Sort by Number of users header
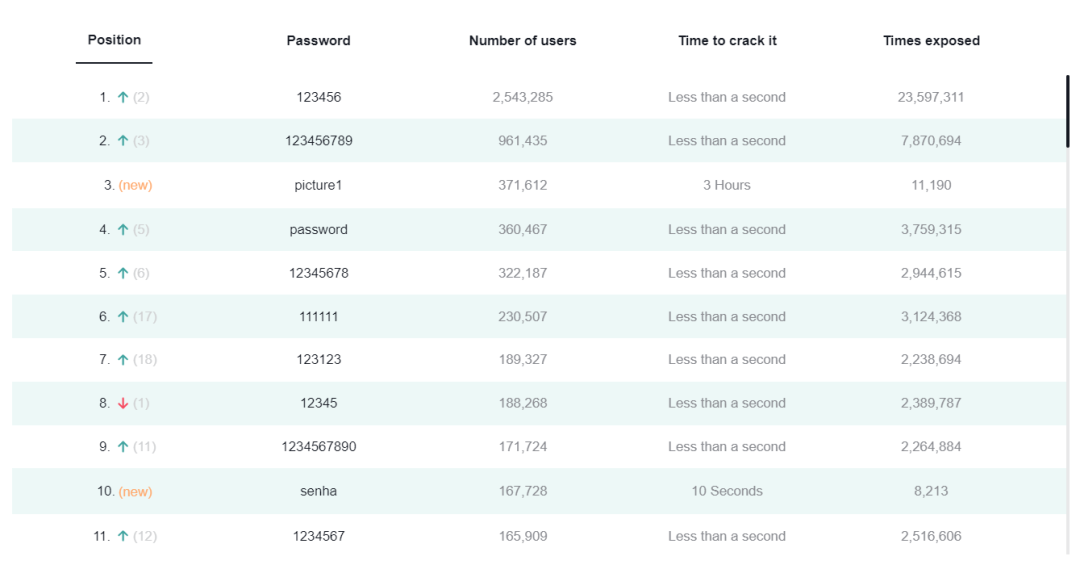This screenshot has height=573, width=1080. [x=523, y=41]
